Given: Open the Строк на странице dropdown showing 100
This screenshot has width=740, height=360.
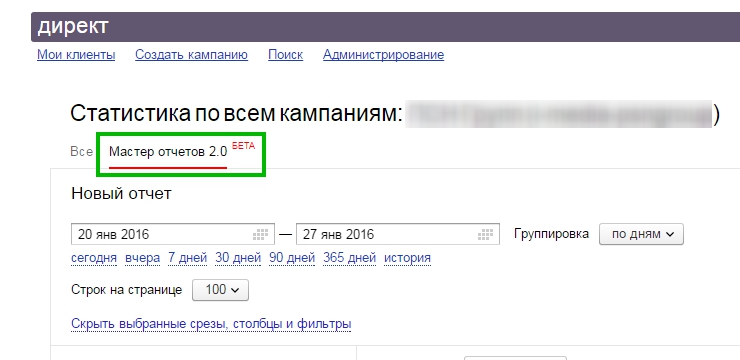Looking at the screenshot, I should pyautogui.click(x=220, y=290).
